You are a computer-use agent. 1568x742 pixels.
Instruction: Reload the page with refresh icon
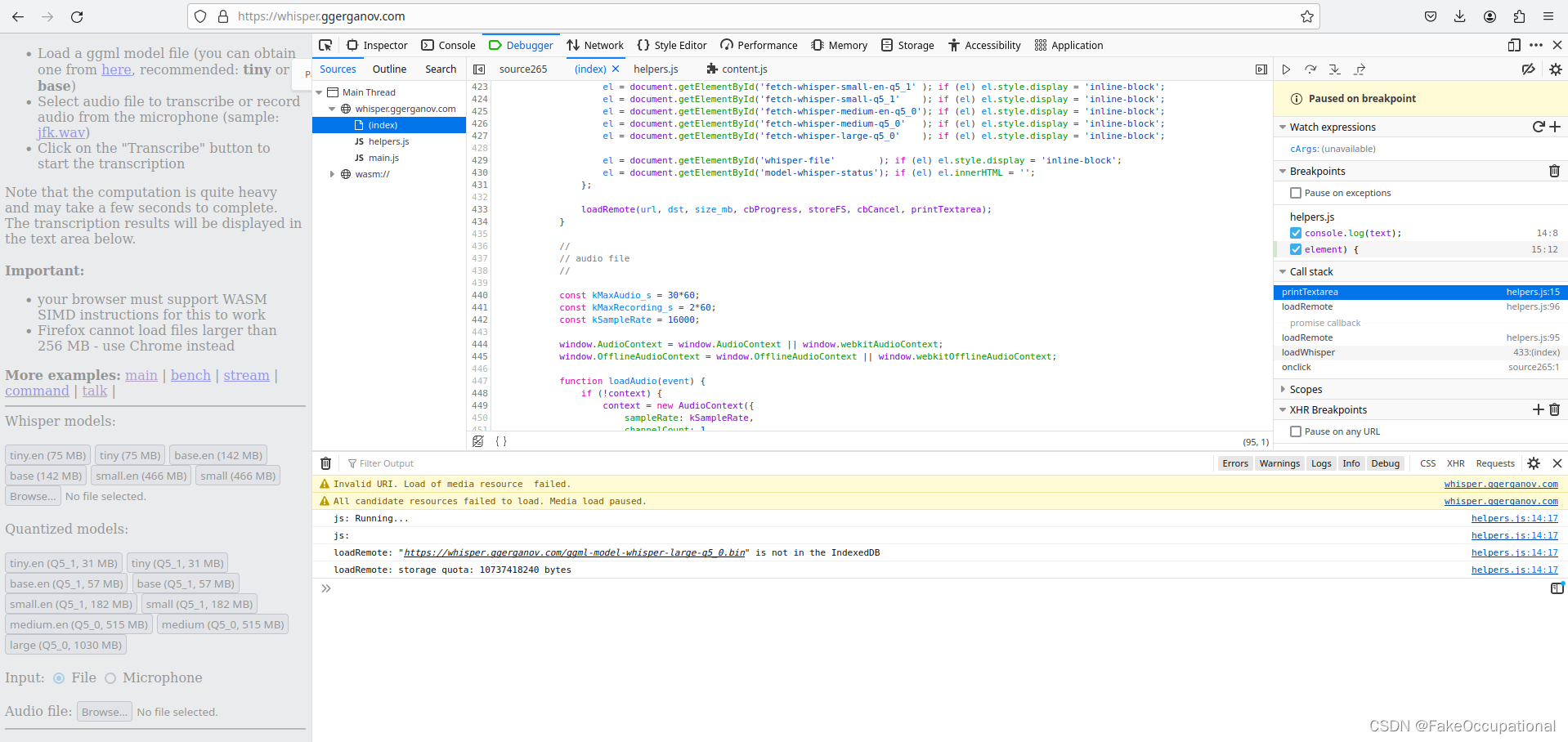coord(77,16)
